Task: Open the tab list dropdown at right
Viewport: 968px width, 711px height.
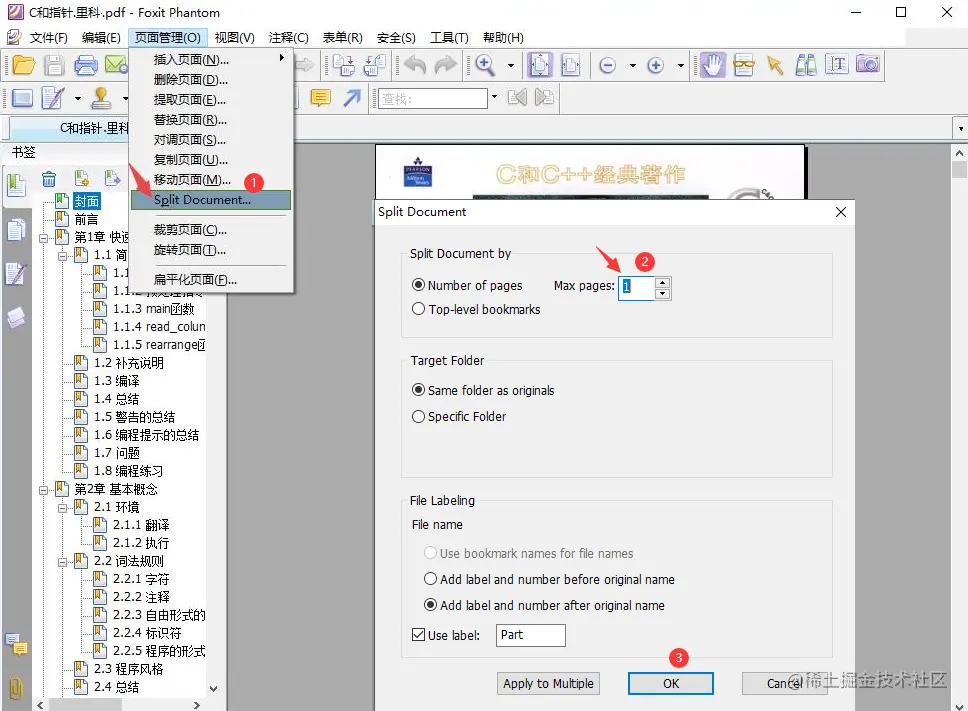Action: point(961,128)
